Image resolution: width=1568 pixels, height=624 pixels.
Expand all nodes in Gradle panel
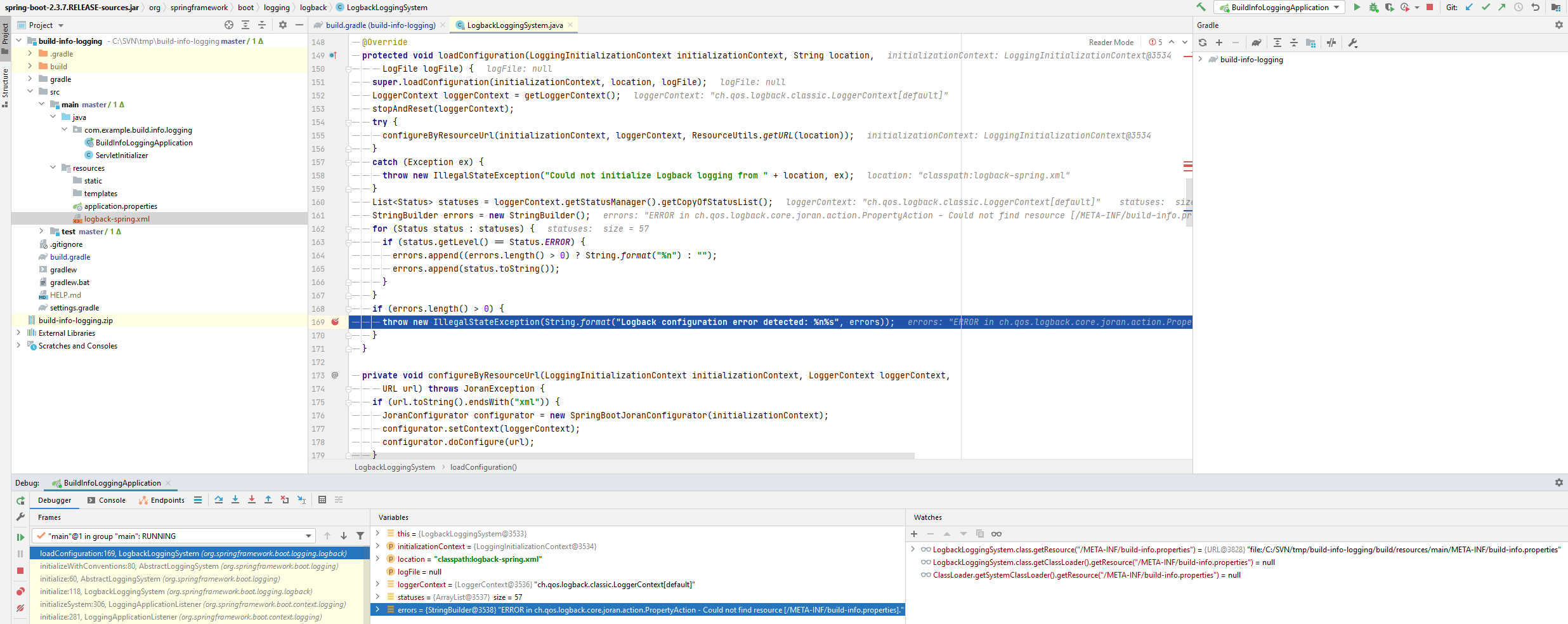1277,43
